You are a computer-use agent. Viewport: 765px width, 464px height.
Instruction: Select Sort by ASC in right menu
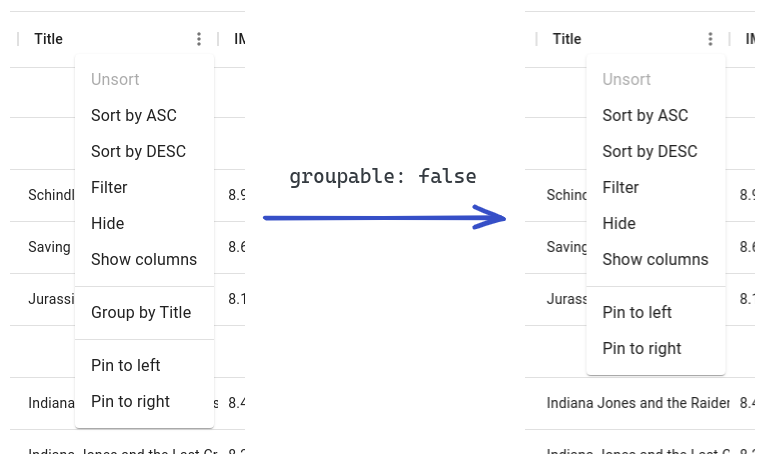(645, 115)
